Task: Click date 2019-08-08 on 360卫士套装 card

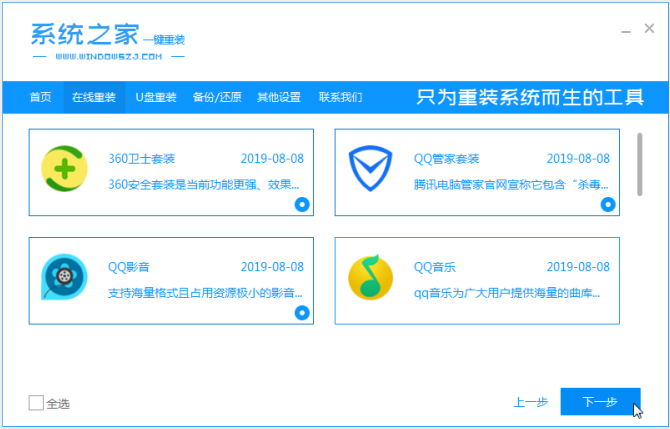Action: click(272, 159)
